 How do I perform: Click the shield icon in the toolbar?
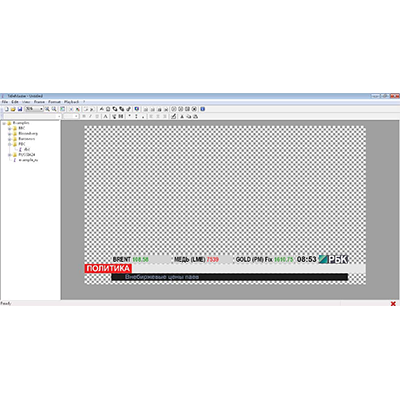(x=136, y=109)
